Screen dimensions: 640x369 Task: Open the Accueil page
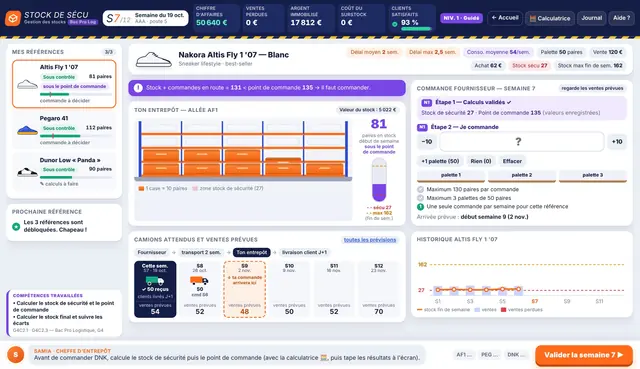[505, 18]
